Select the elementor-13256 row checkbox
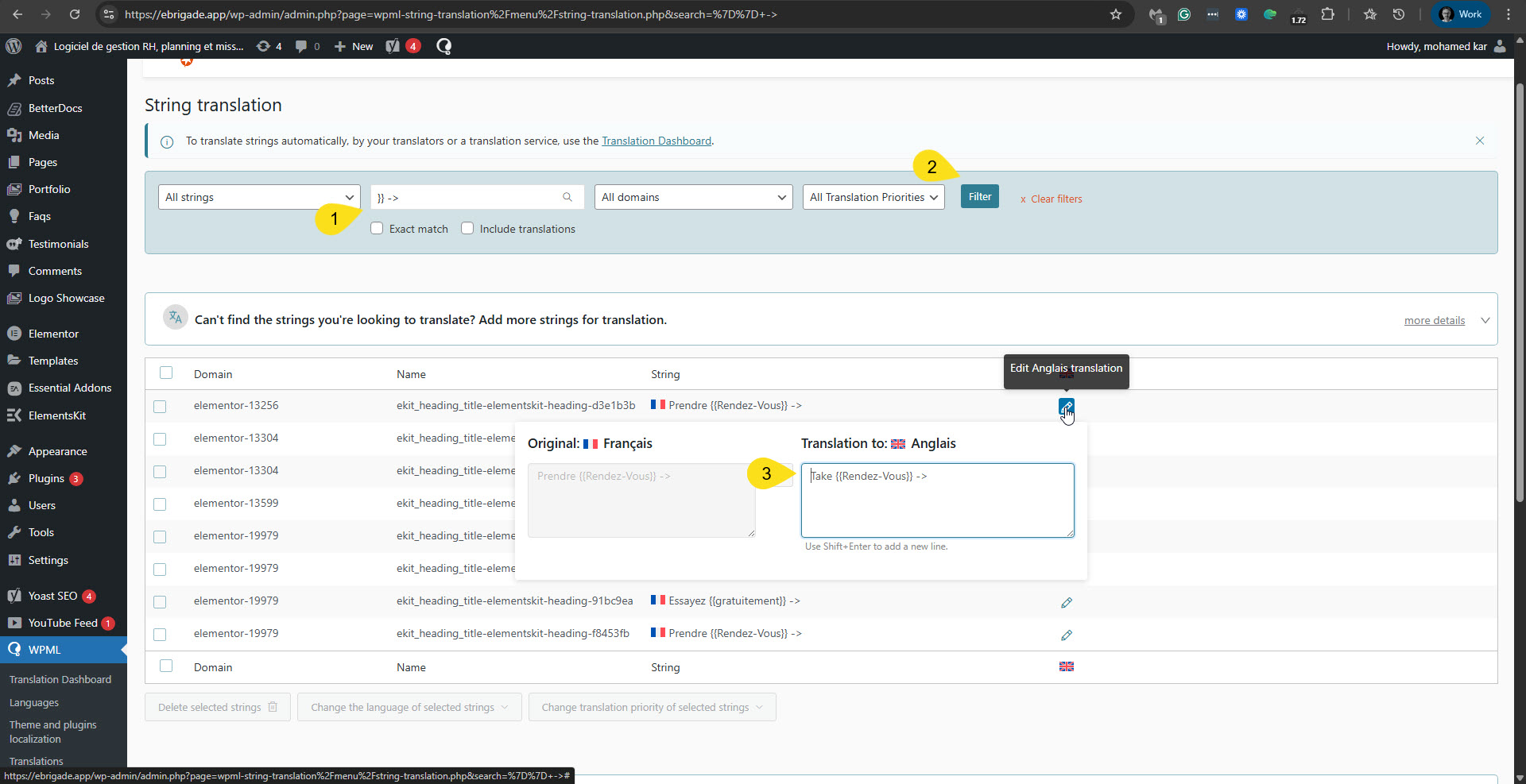The image size is (1526, 784). pos(160,407)
